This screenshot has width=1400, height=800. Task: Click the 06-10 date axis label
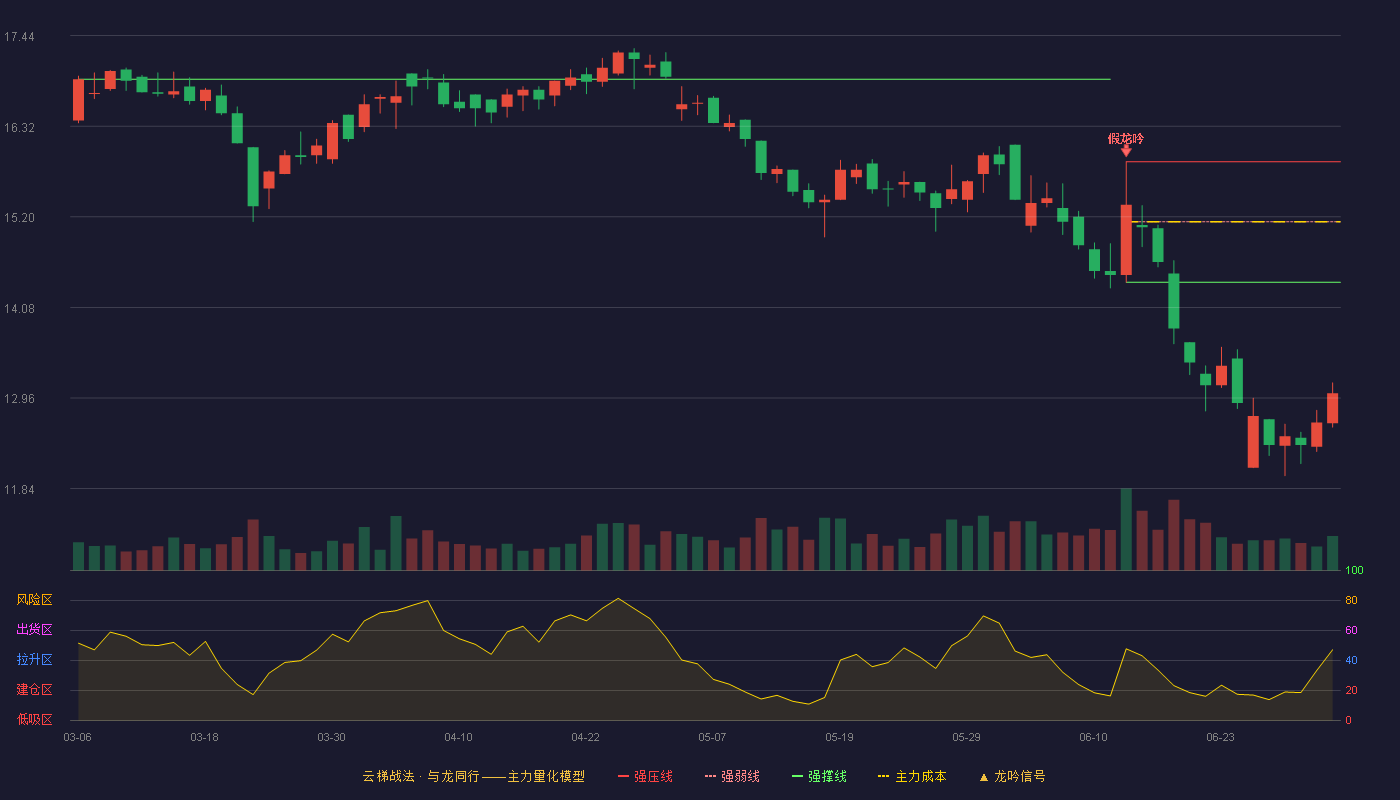[x=1093, y=737]
